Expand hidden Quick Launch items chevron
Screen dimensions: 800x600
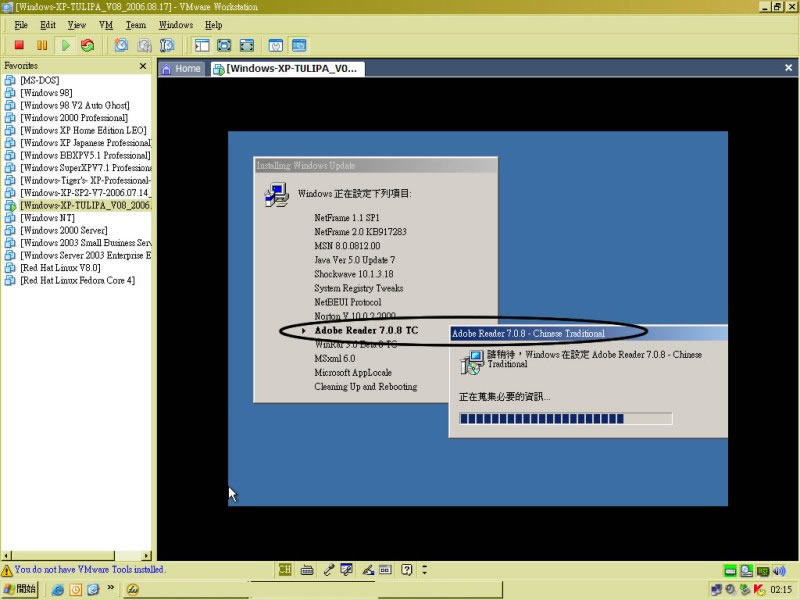(110, 588)
